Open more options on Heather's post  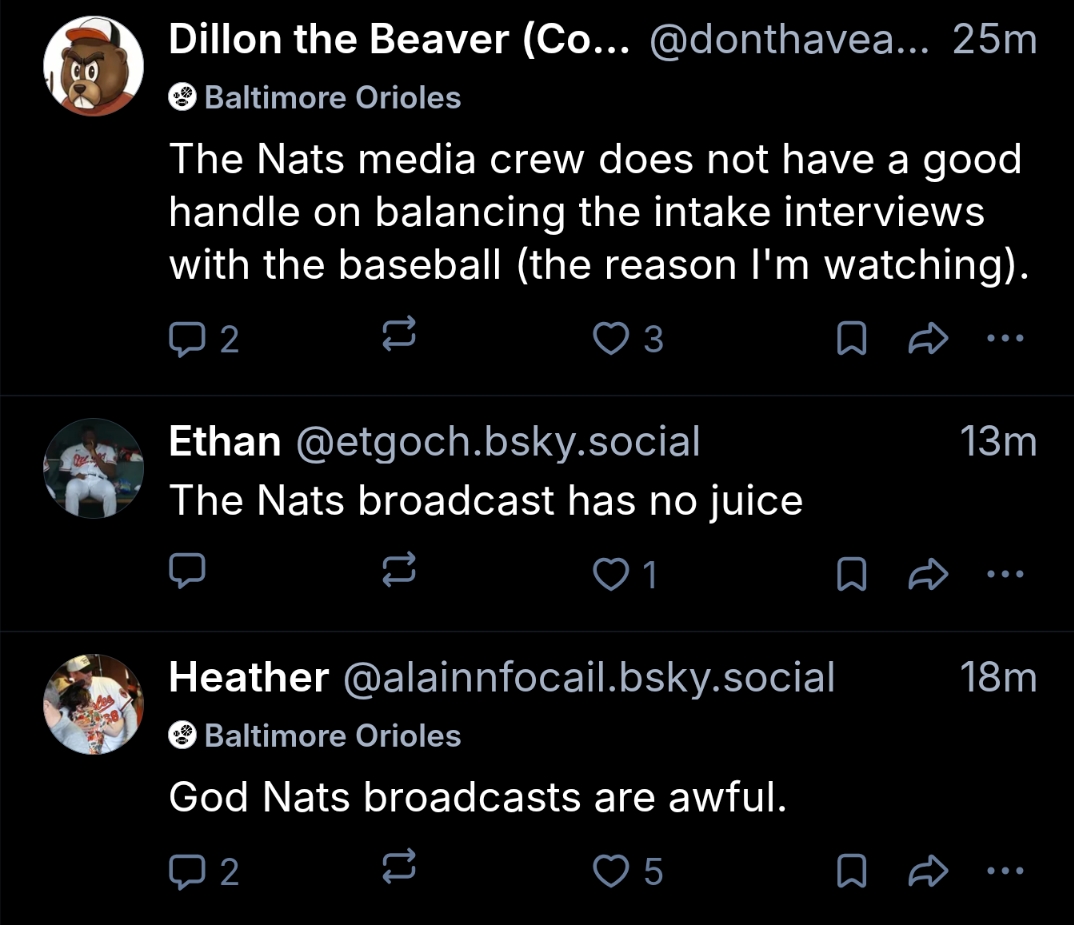coord(1004,870)
